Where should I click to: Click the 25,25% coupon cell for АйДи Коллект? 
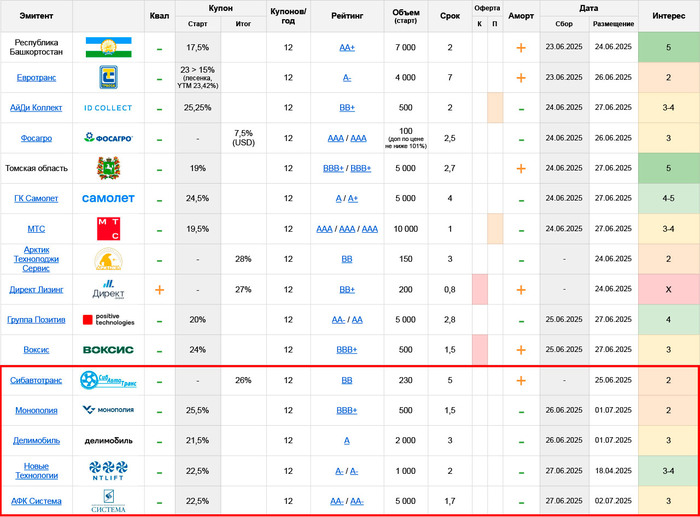pyautogui.click(x=197, y=108)
